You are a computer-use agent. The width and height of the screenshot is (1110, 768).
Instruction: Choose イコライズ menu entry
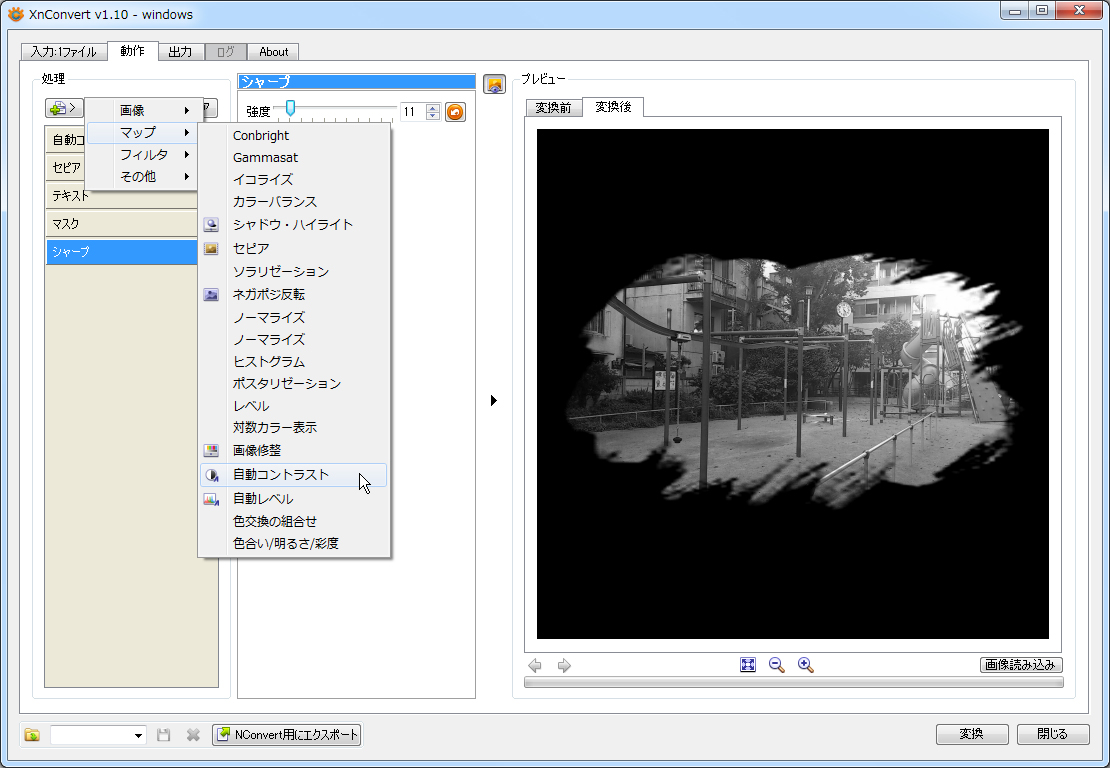pos(294,179)
